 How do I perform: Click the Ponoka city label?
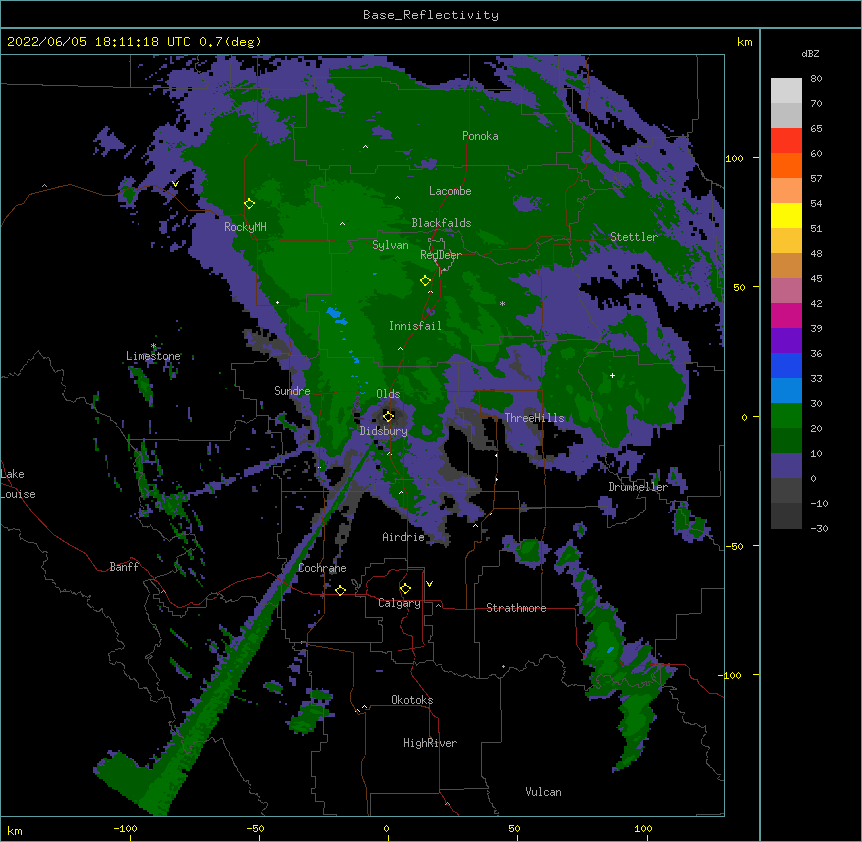(x=480, y=136)
